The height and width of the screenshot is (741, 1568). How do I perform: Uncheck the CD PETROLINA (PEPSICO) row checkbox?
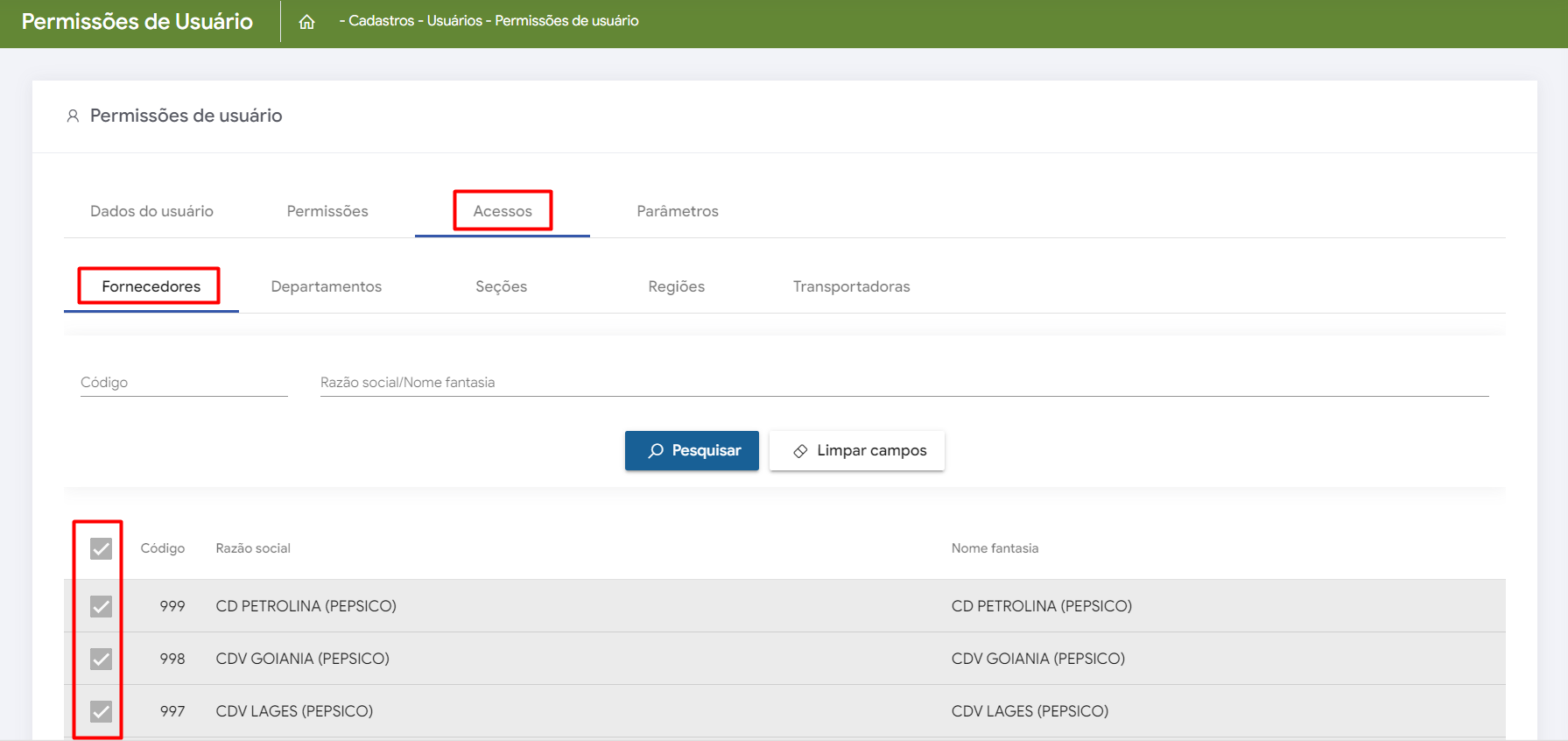click(102, 606)
